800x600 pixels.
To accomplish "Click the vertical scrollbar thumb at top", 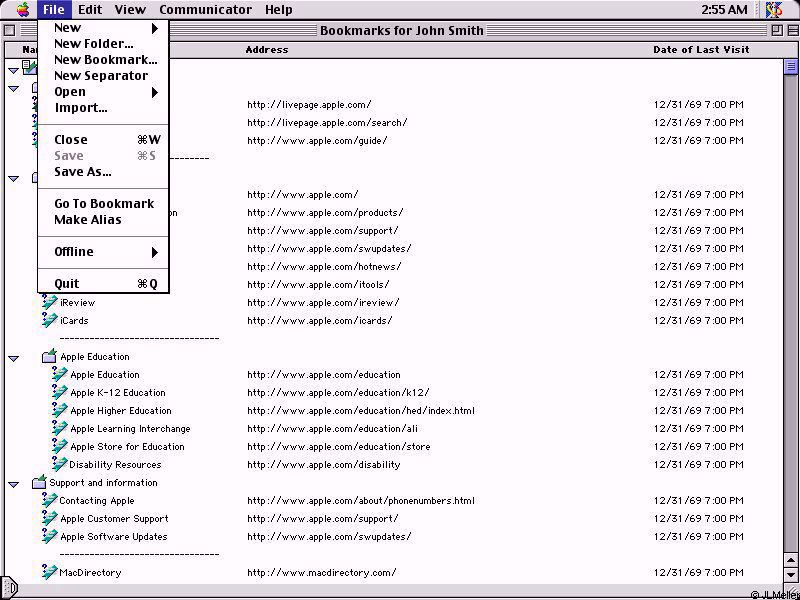I will [791, 66].
